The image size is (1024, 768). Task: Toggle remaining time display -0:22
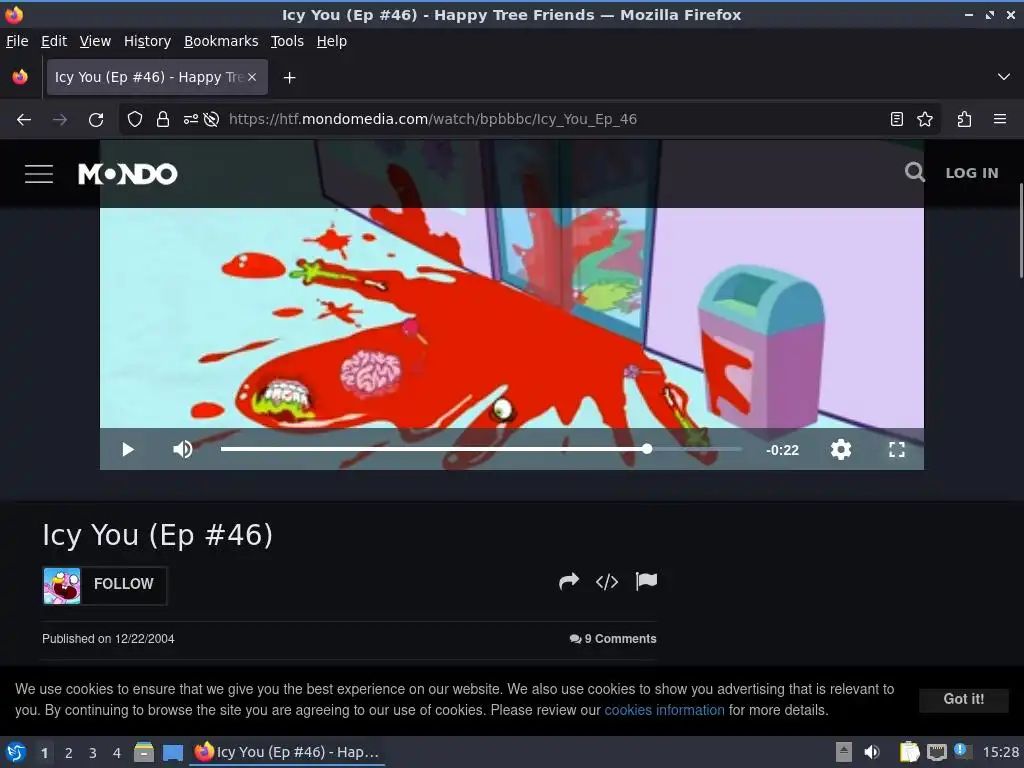(x=782, y=450)
